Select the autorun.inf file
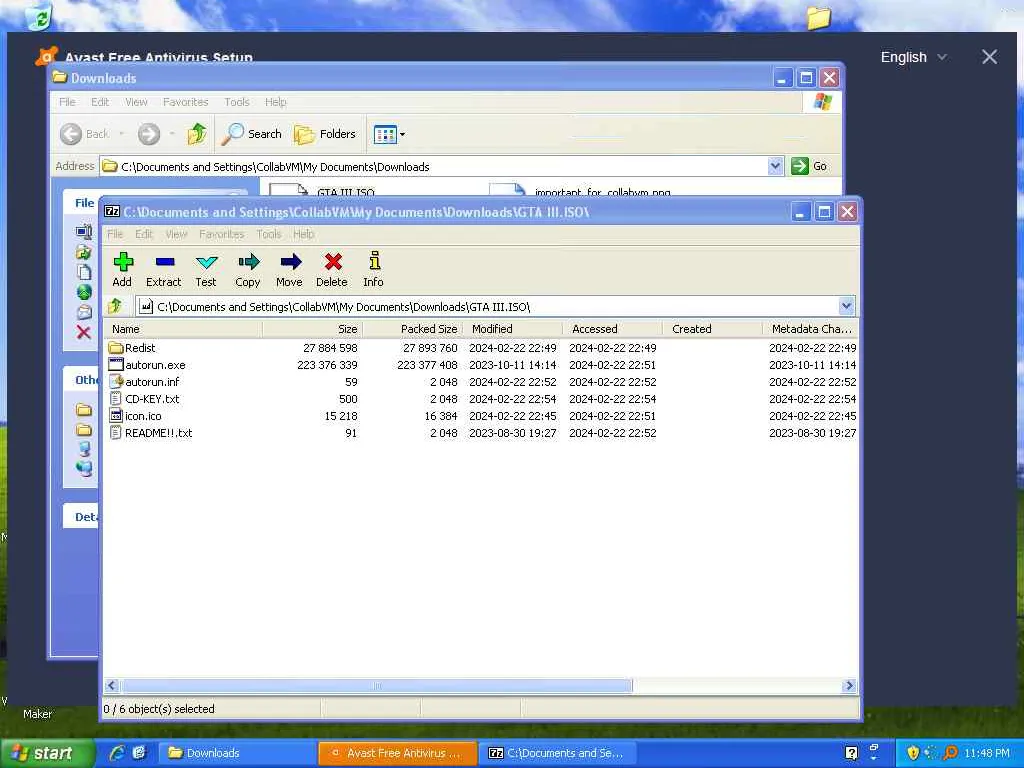Image resolution: width=1024 pixels, height=768 pixels. (x=481, y=382)
